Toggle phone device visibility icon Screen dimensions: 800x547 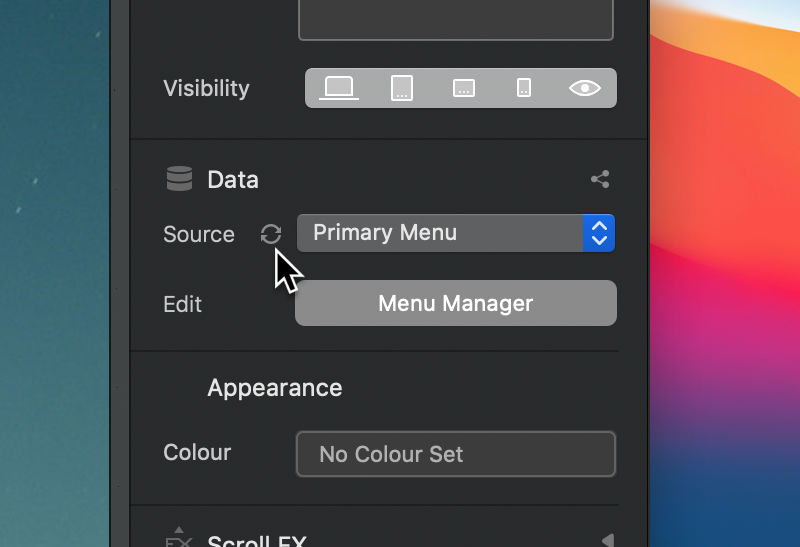pos(524,88)
